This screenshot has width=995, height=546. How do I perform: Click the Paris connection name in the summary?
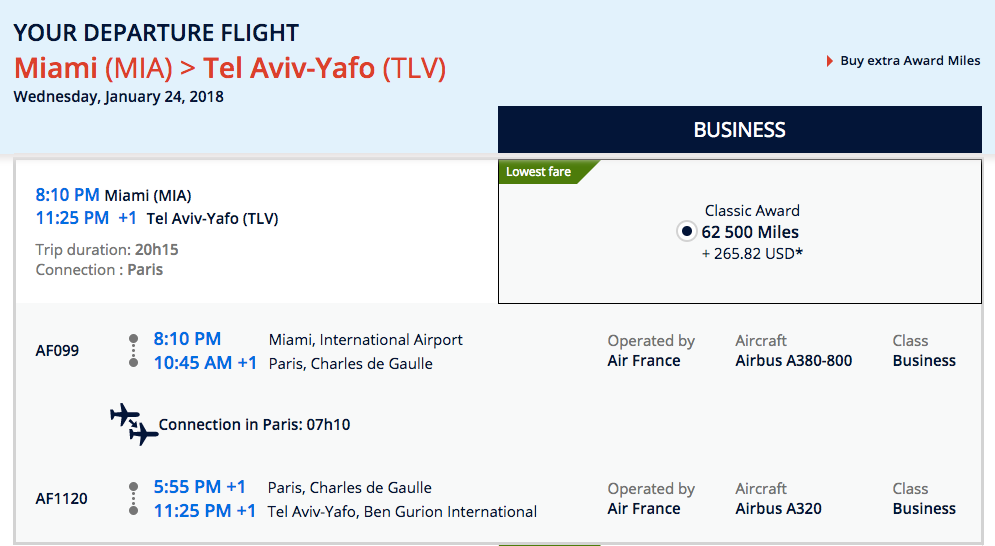(x=145, y=270)
